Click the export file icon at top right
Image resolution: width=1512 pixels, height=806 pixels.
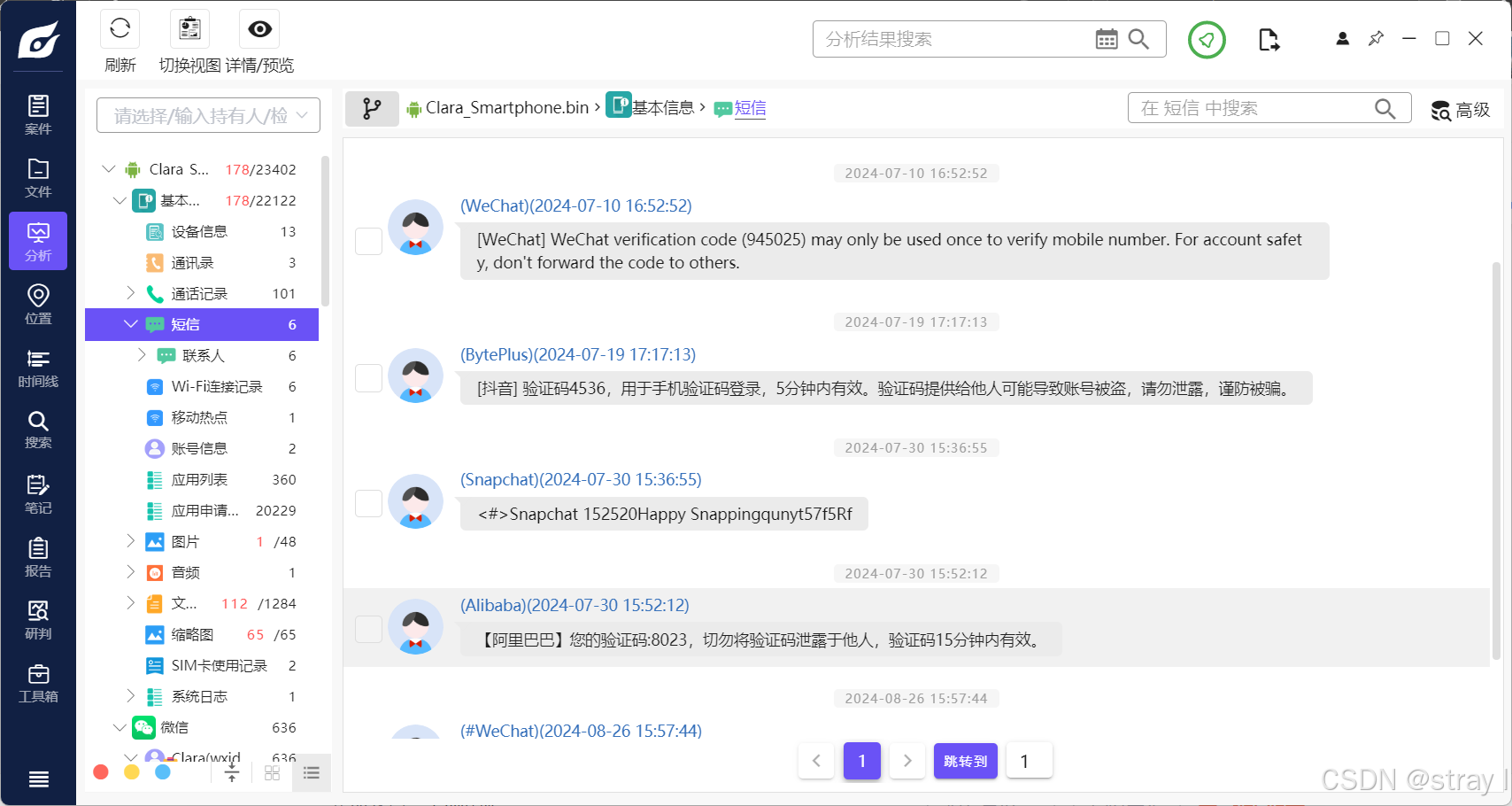(x=1269, y=39)
